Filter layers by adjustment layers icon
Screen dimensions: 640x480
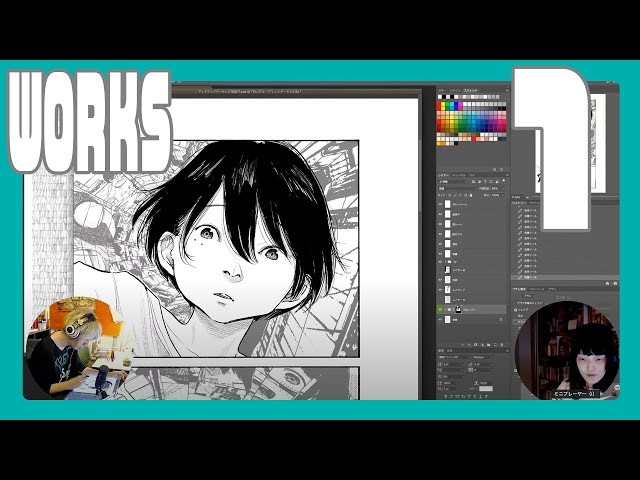click(479, 181)
